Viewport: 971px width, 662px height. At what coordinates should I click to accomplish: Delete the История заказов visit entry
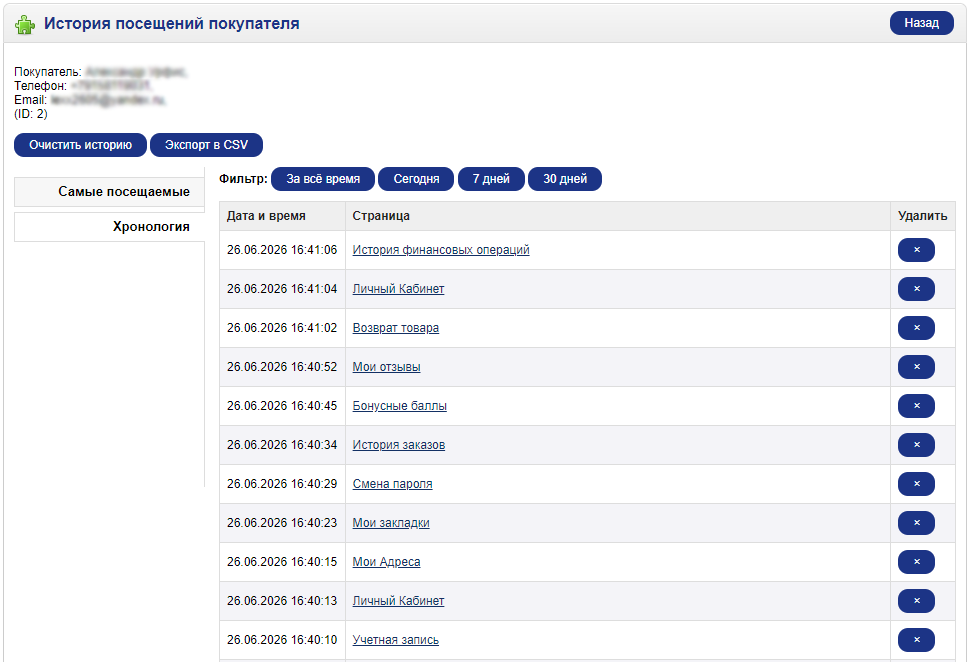point(916,445)
